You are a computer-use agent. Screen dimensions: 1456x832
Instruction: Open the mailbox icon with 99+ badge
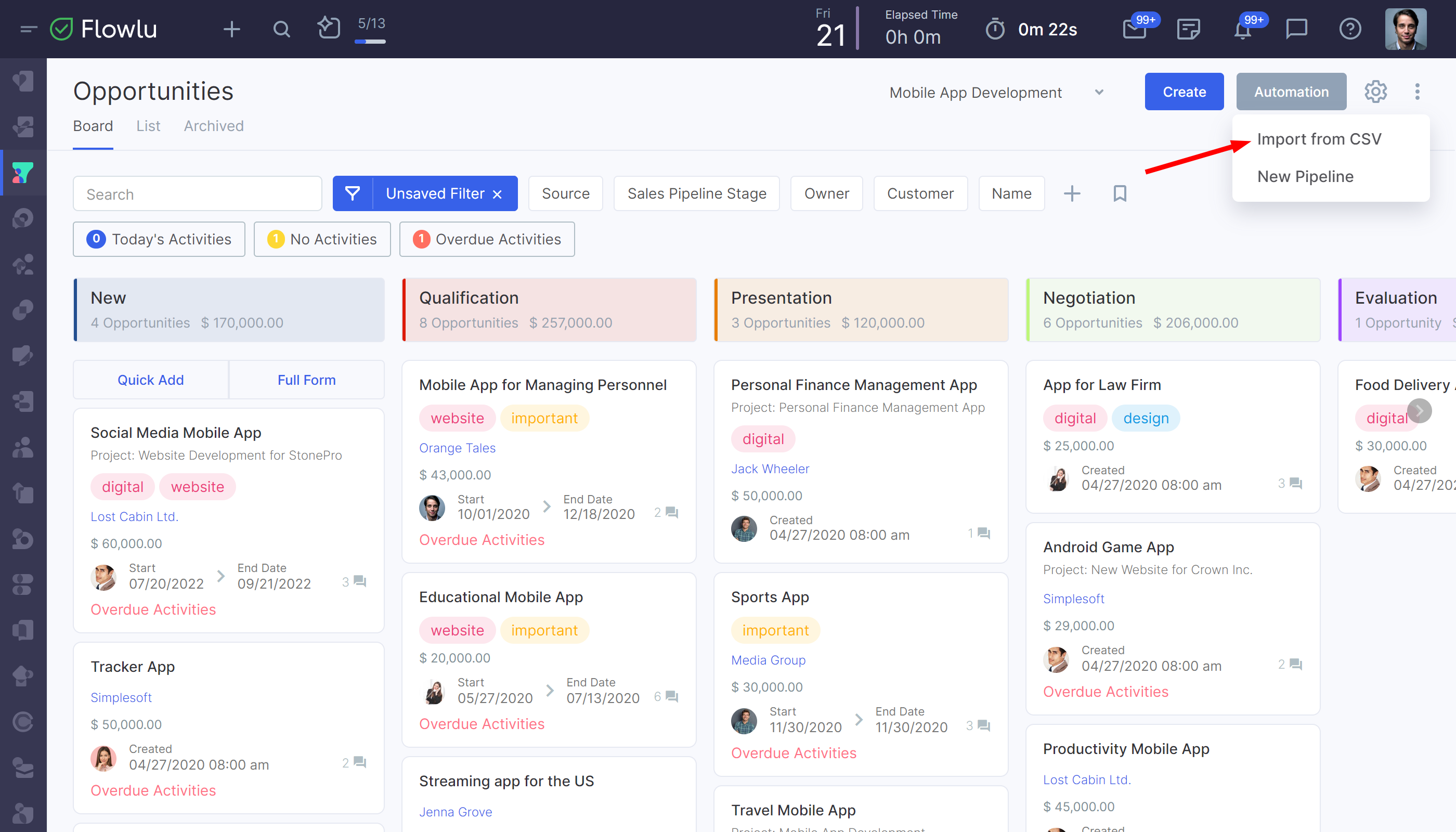[1135, 29]
